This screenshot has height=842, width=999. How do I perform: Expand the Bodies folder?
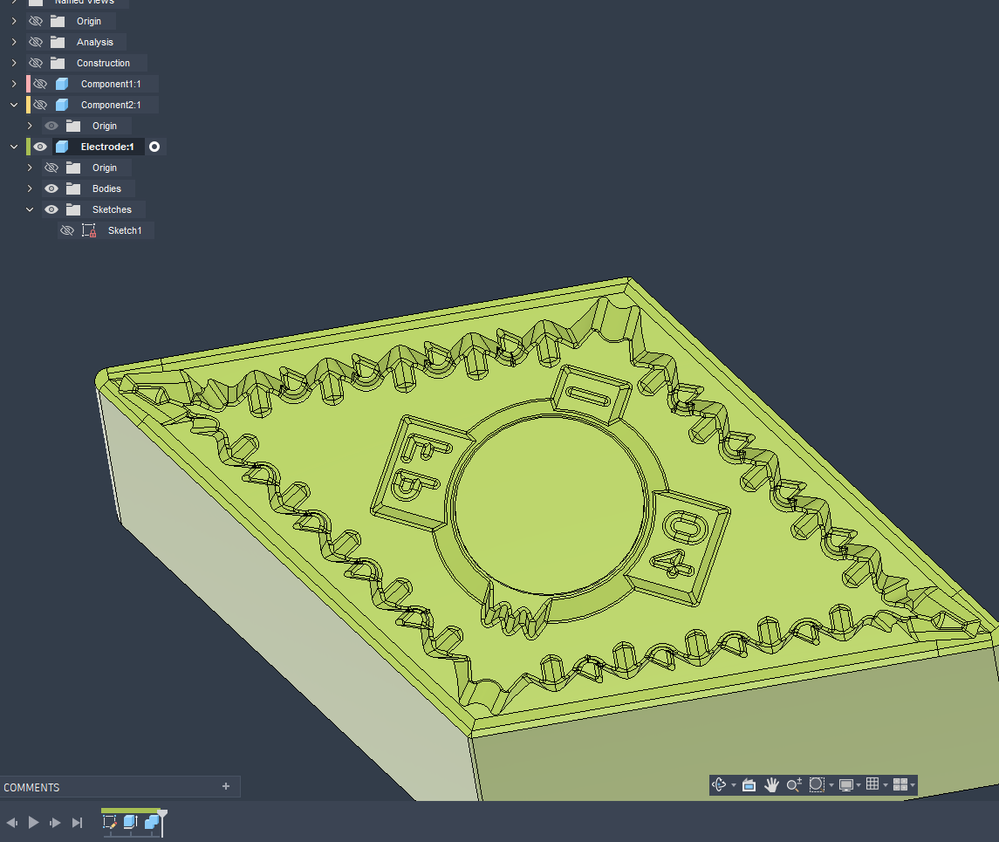click(29, 189)
